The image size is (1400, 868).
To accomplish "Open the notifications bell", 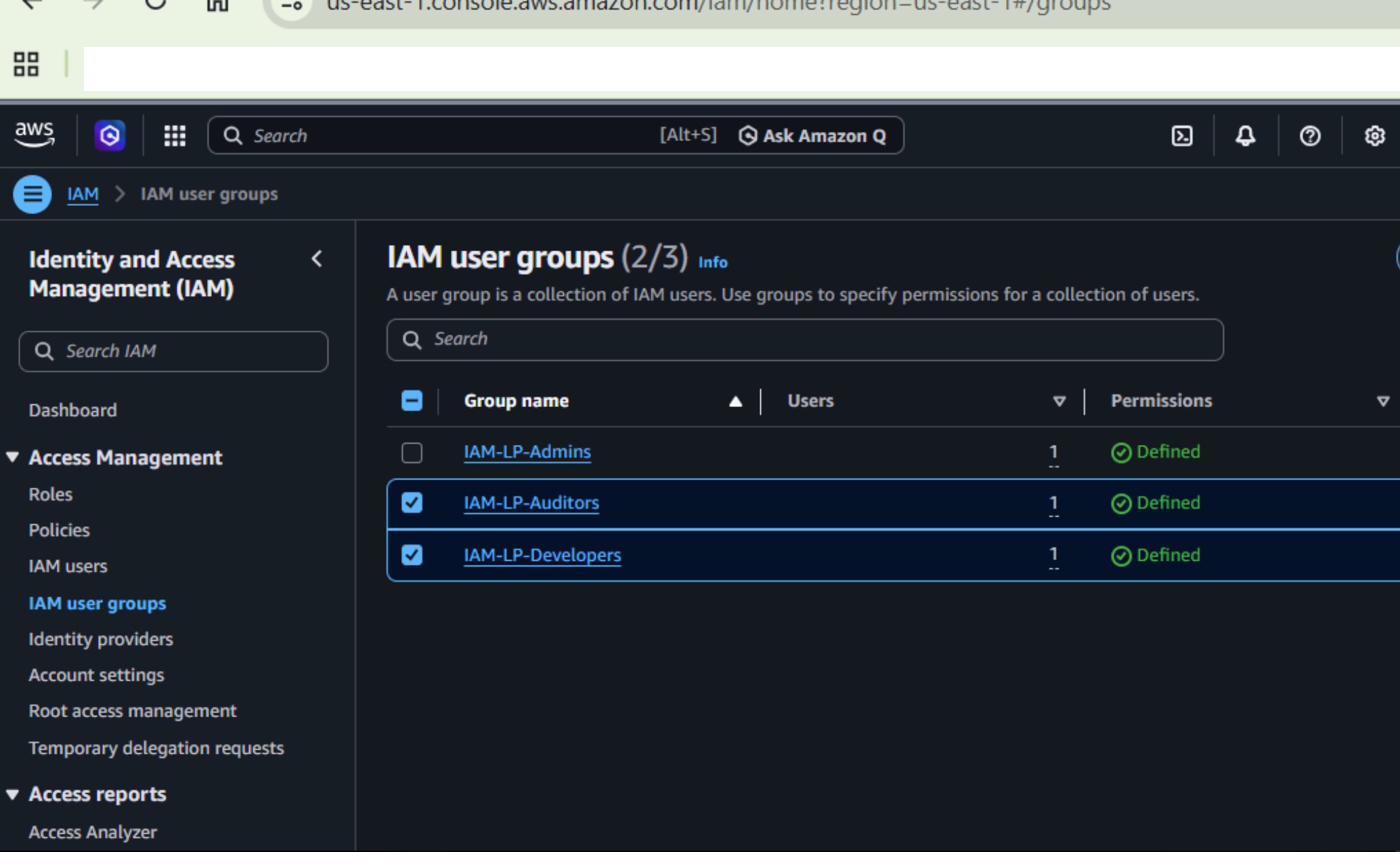I will (x=1246, y=136).
